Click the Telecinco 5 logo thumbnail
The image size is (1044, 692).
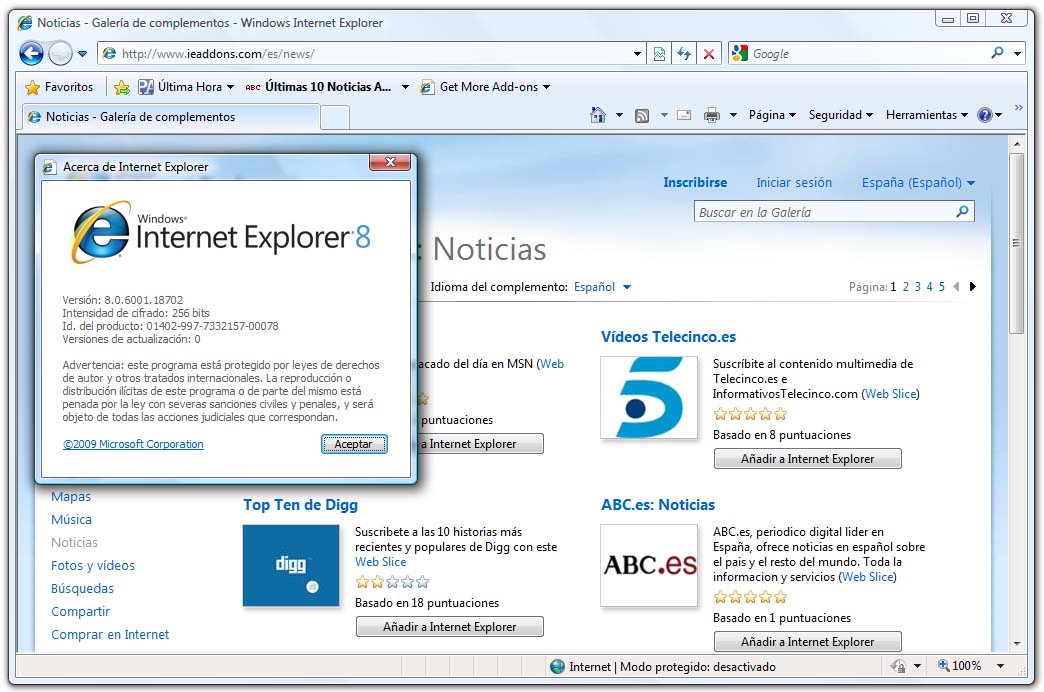point(649,398)
